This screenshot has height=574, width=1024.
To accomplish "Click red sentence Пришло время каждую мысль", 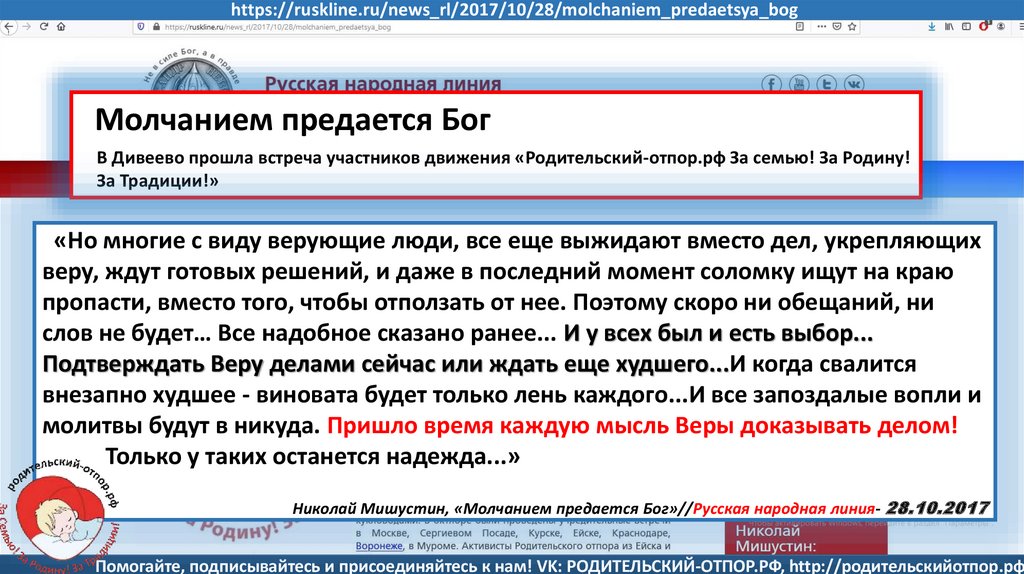I will coord(642,426).
